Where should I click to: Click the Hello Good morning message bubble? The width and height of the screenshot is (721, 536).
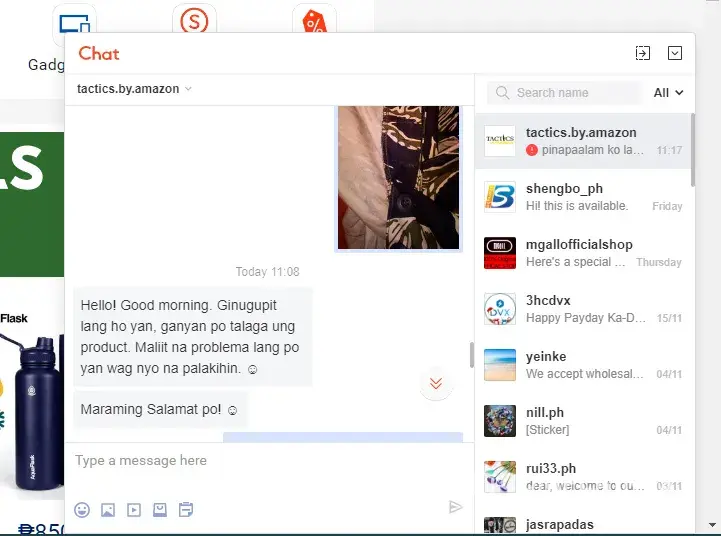[193, 336]
